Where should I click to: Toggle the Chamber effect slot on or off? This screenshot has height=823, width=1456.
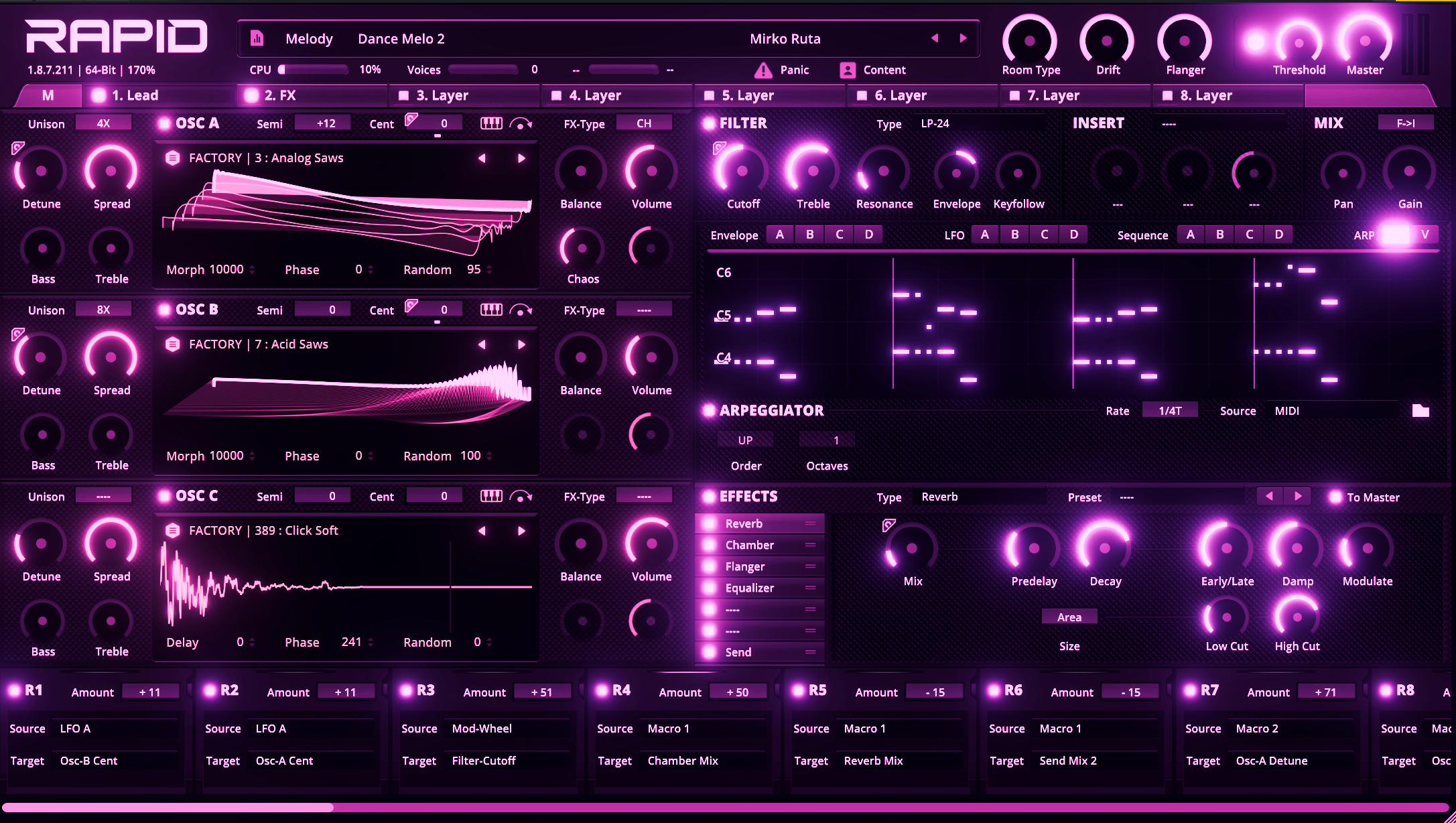click(710, 545)
